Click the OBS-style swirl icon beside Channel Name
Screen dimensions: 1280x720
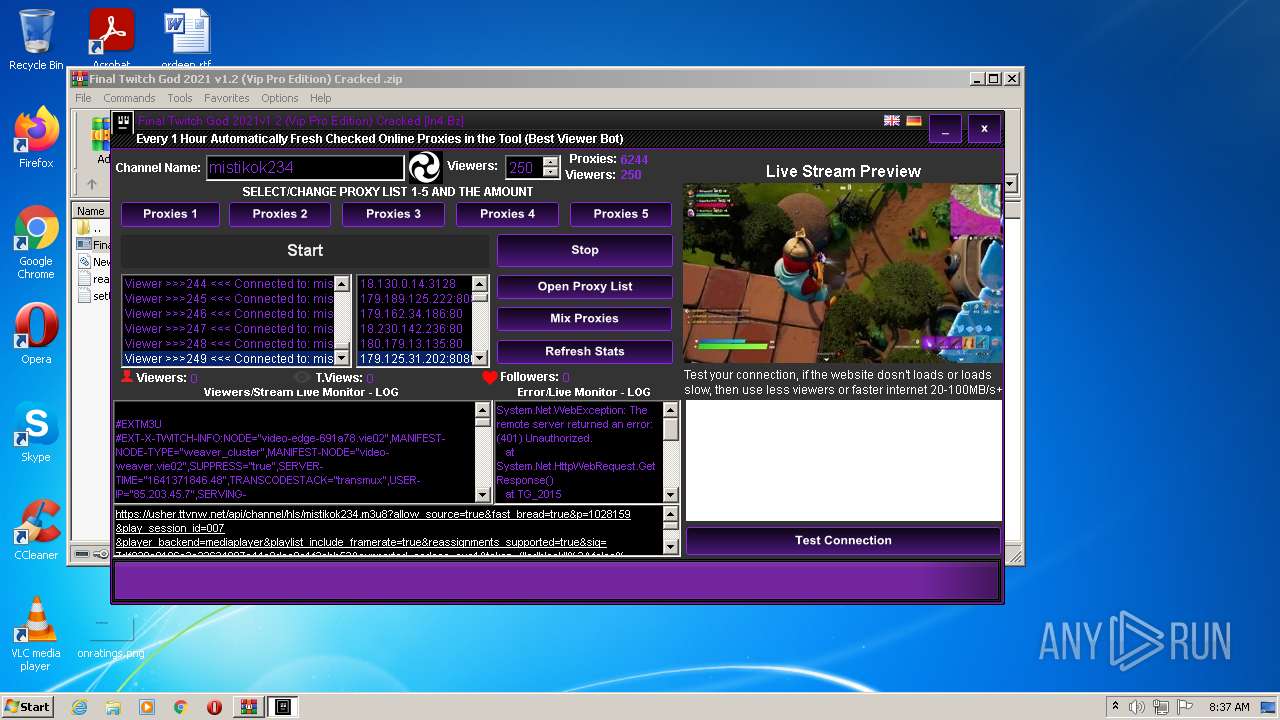point(424,167)
